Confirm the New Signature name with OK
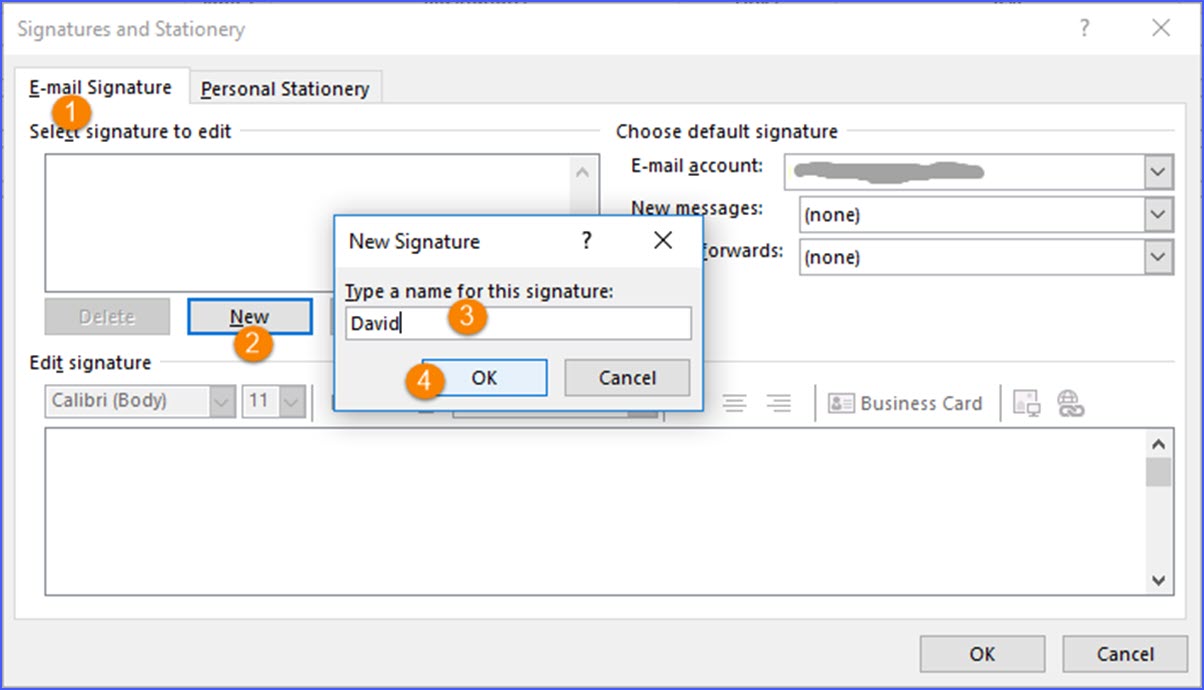Viewport: 1204px width, 690px height. (x=485, y=378)
